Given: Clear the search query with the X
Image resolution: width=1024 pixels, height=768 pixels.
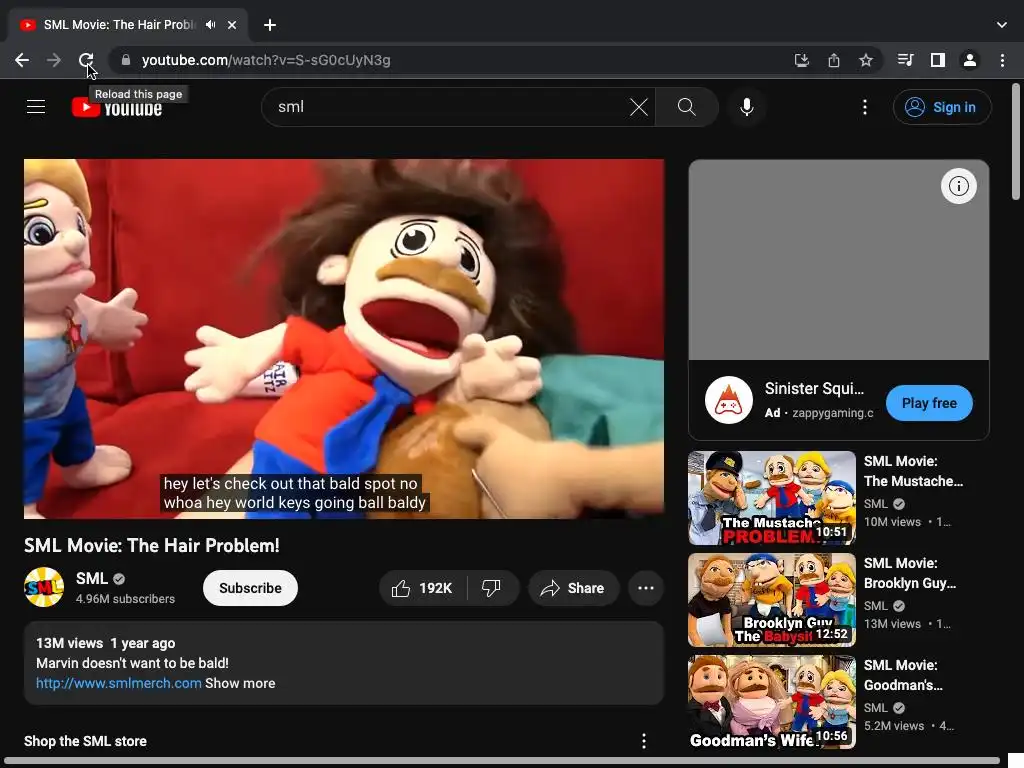Looking at the screenshot, I should pos(639,107).
